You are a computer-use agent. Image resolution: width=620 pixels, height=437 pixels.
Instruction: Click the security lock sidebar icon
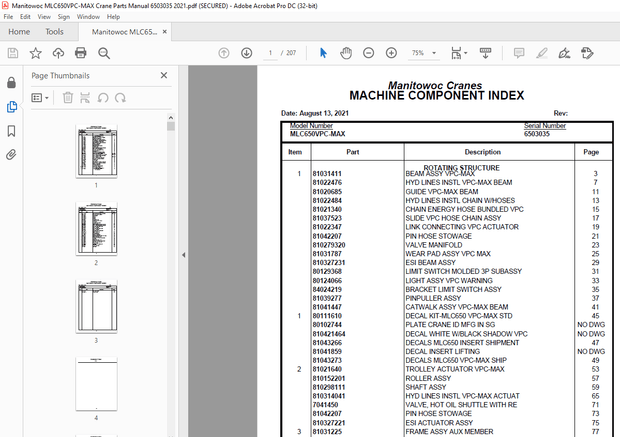(11, 83)
